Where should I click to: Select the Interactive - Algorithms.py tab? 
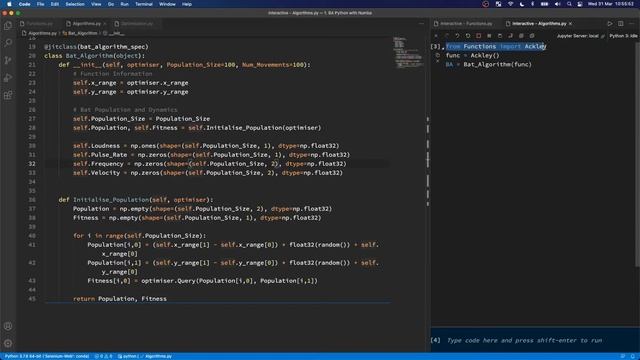pyautogui.click(x=539, y=24)
